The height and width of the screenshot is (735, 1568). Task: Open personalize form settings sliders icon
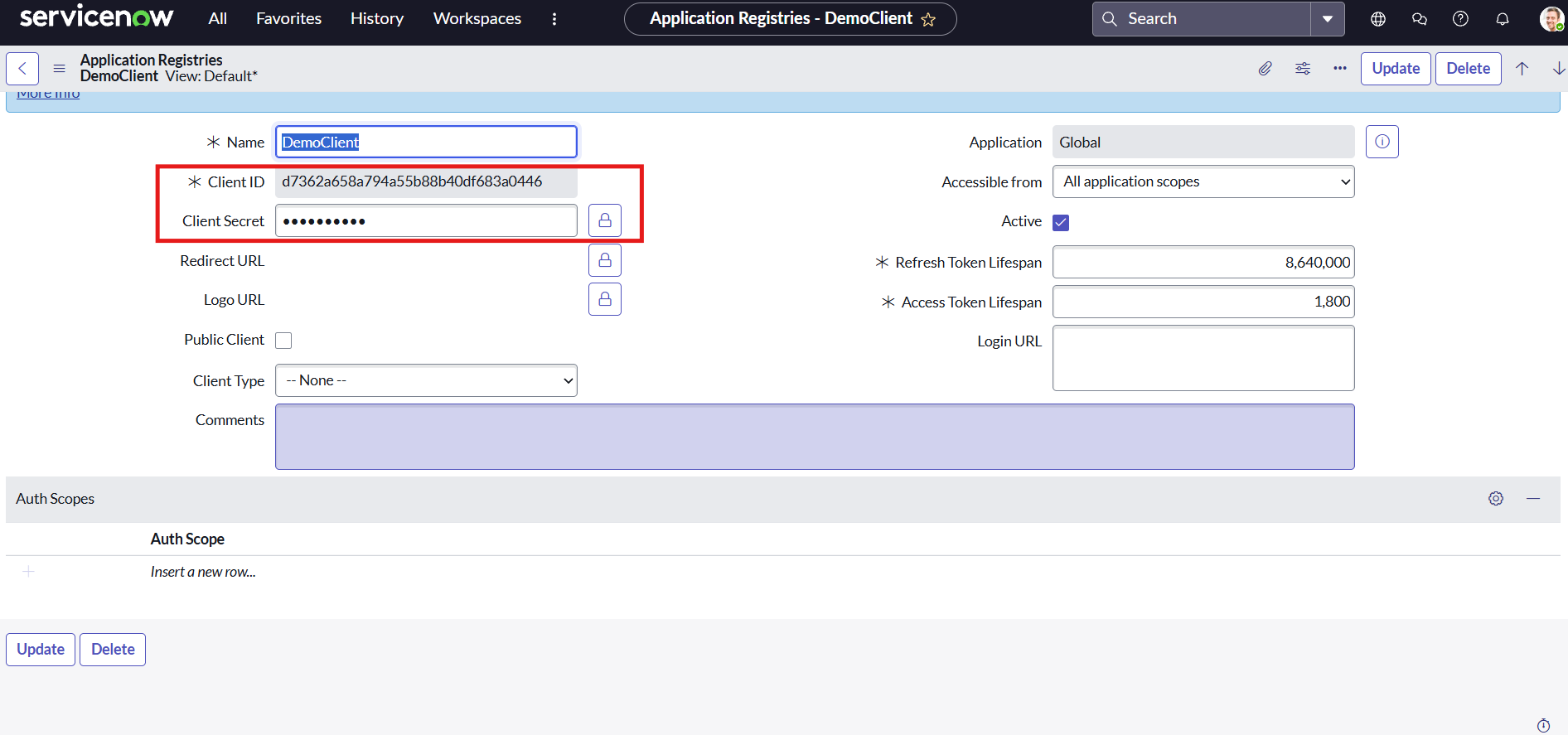click(x=1303, y=69)
